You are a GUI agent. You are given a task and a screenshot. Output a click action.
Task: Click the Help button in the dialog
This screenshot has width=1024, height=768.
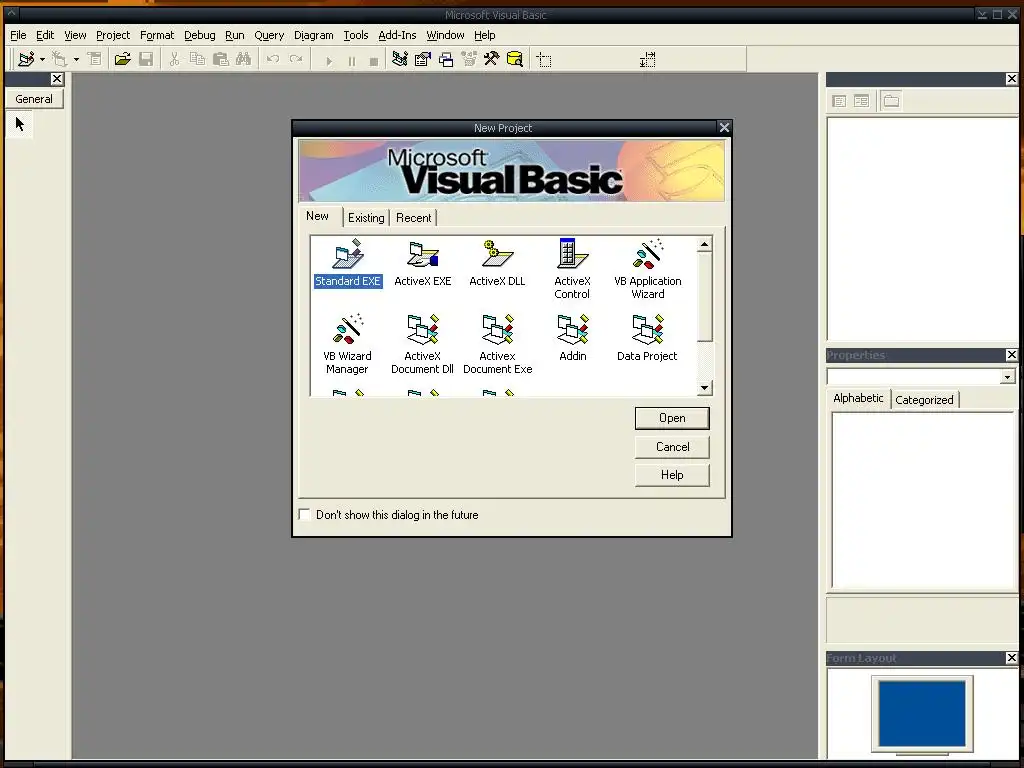coord(672,475)
